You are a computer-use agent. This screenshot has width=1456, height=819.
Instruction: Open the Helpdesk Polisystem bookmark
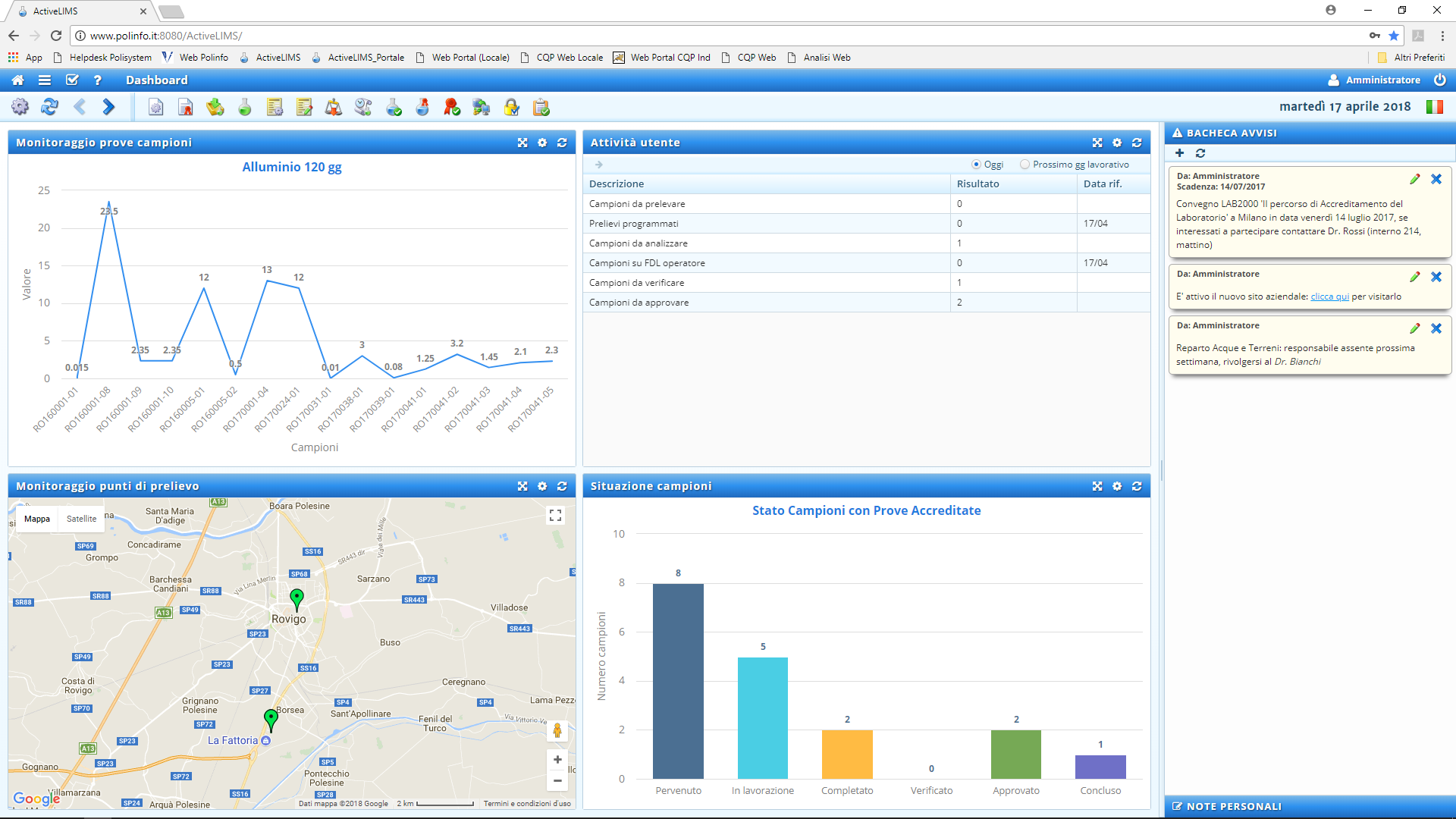tap(102, 58)
